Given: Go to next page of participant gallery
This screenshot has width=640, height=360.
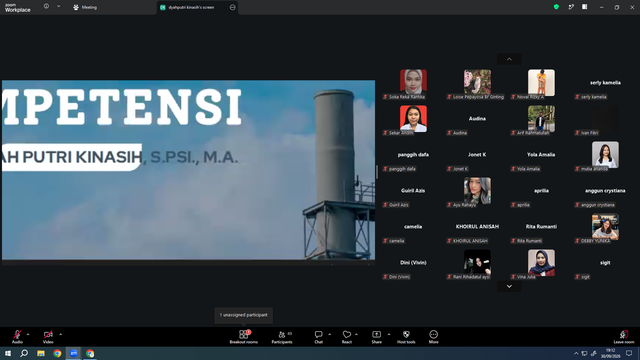Looking at the screenshot, I should coord(509,287).
